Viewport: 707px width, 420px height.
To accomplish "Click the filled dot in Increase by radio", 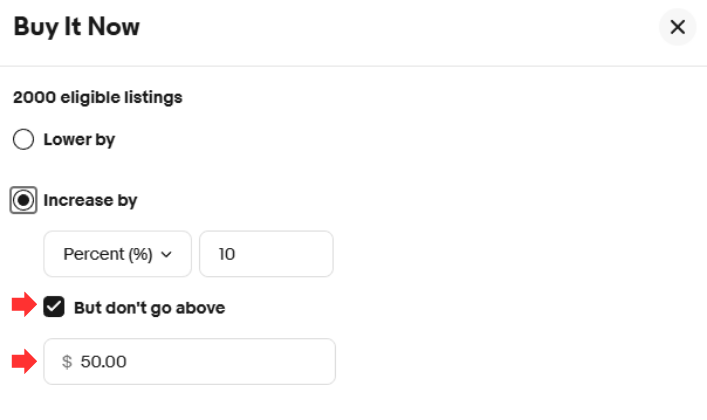I will [24, 200].
